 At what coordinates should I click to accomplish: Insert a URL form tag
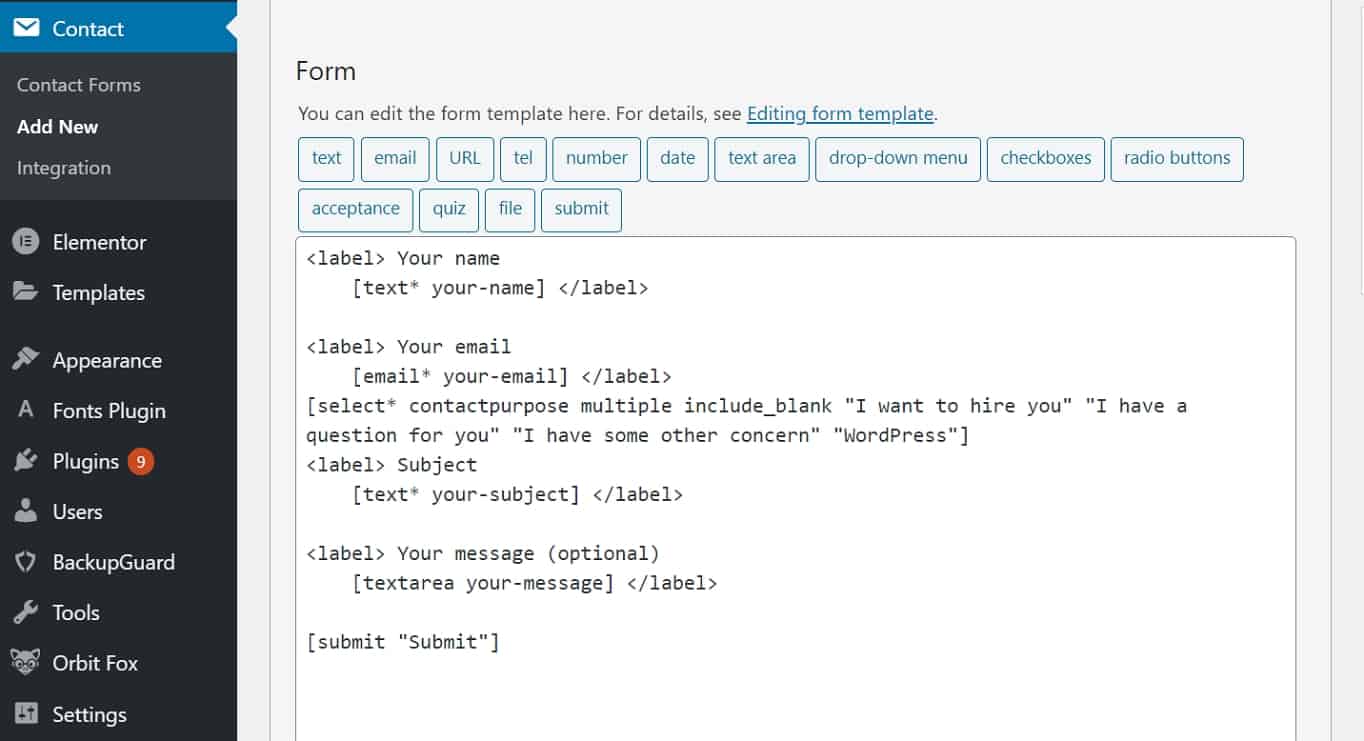pyautogui.click(x=465, y=159)
